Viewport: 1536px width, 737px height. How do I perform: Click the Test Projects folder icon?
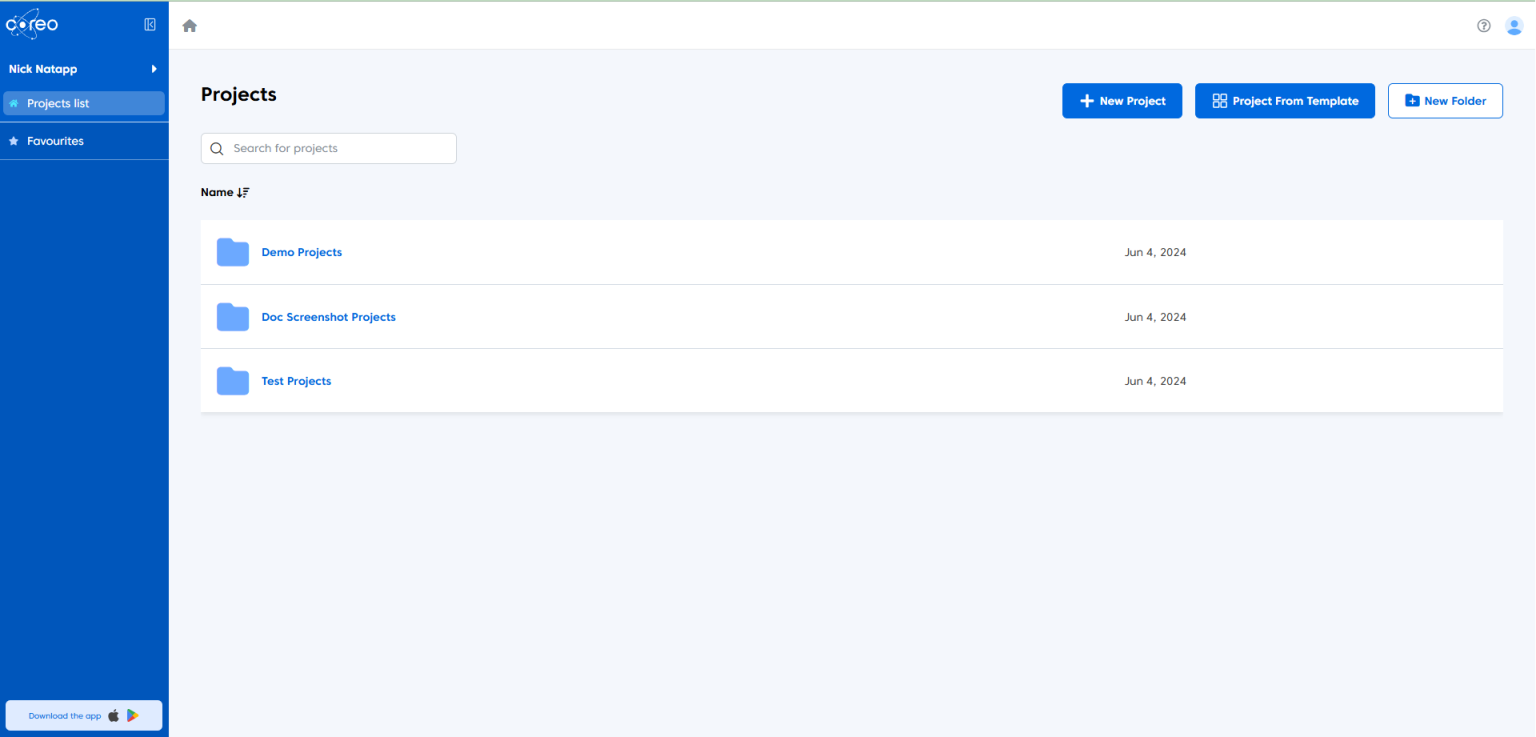point(233,381)
